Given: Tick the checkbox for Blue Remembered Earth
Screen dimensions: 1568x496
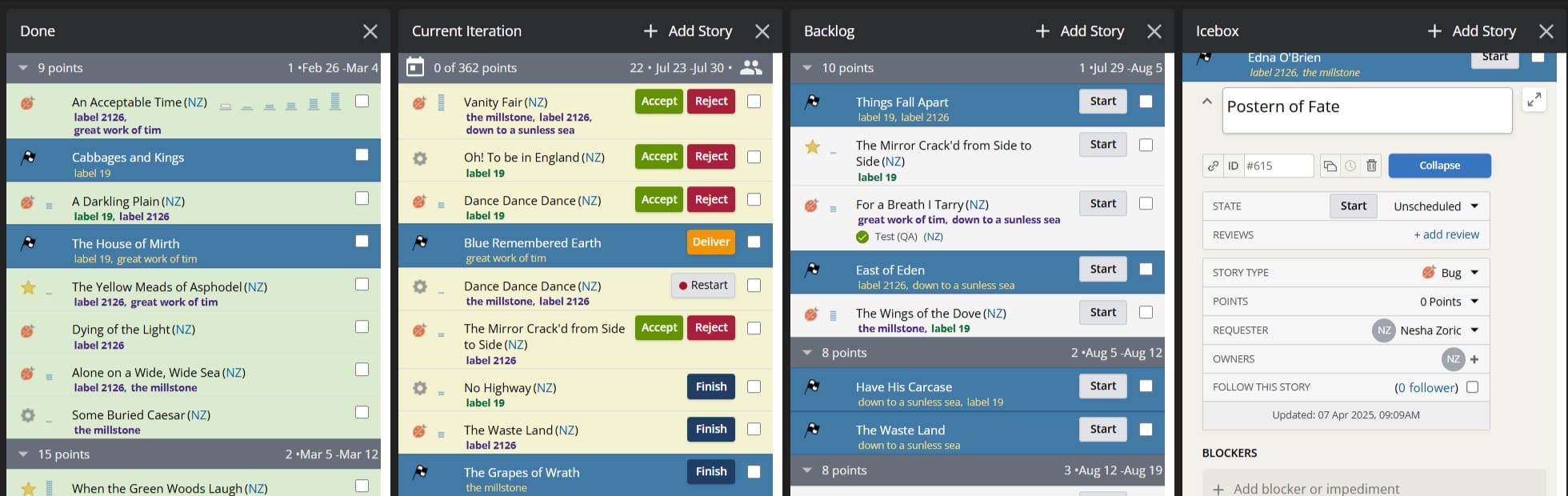Looking at the screenshot, I should pos(754,242).
